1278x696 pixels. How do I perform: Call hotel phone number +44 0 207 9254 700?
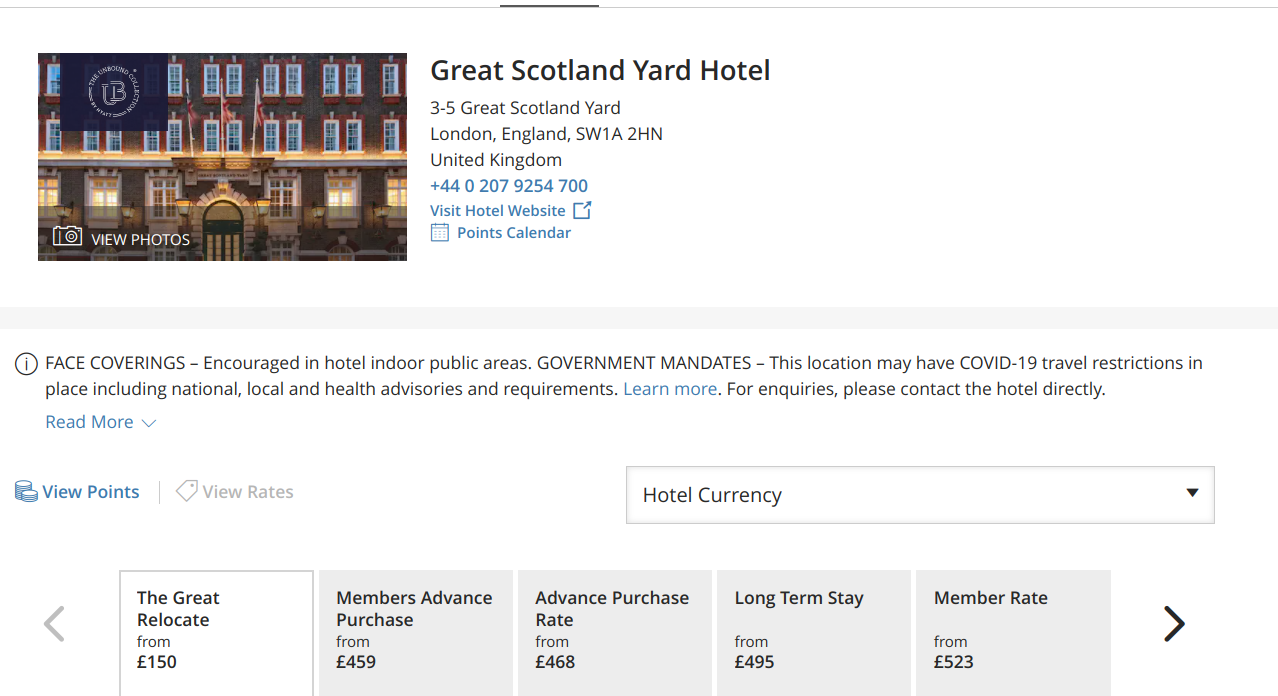coord(509,186)
